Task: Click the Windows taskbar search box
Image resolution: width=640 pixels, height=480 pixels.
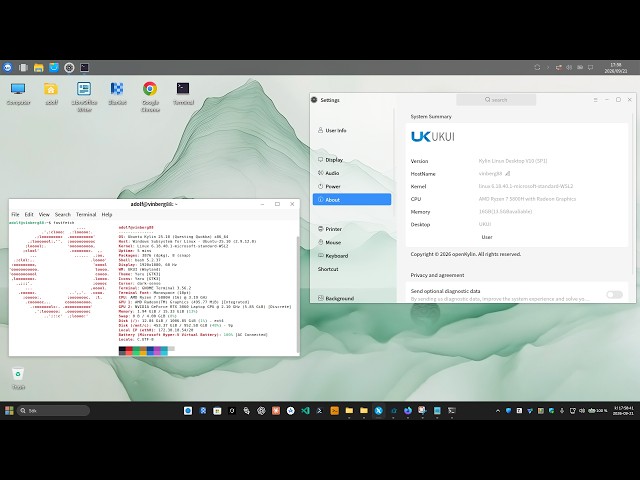Action: click(x=53, y=411)
